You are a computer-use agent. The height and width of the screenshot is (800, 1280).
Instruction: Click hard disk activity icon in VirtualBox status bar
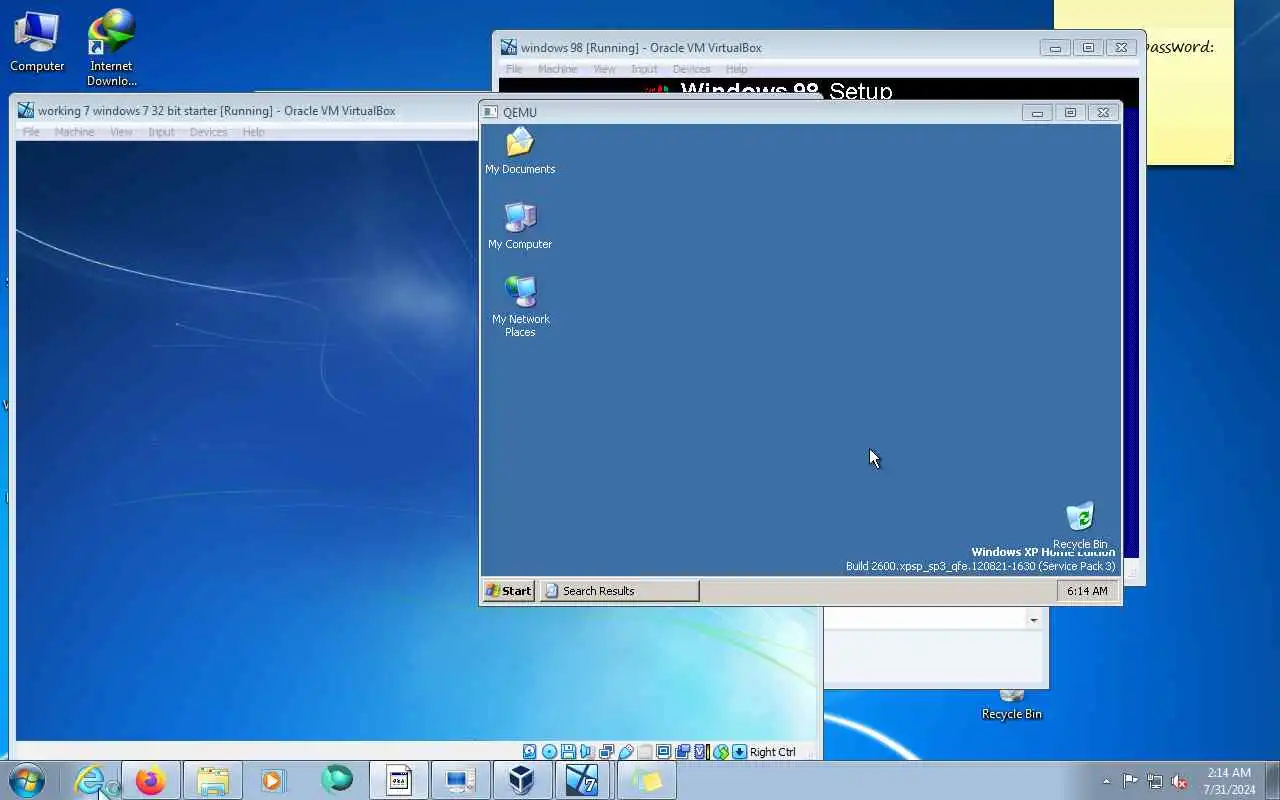point(530,752)
